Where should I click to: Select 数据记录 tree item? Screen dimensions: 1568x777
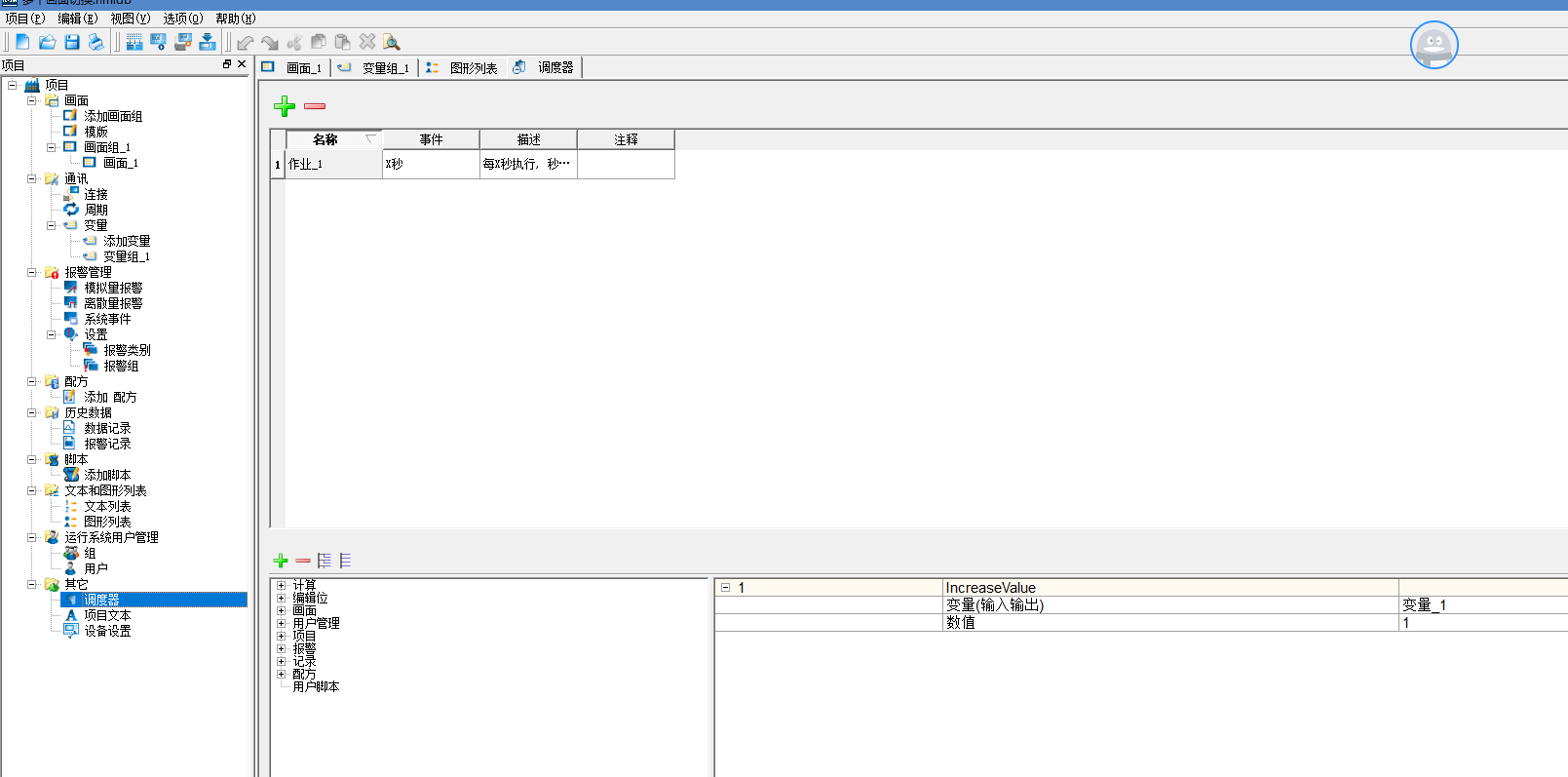(107, 428)
